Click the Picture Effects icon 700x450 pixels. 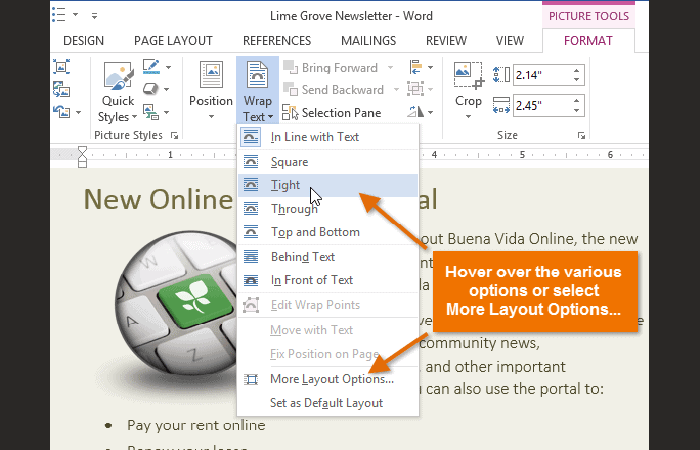coord(151,90)
